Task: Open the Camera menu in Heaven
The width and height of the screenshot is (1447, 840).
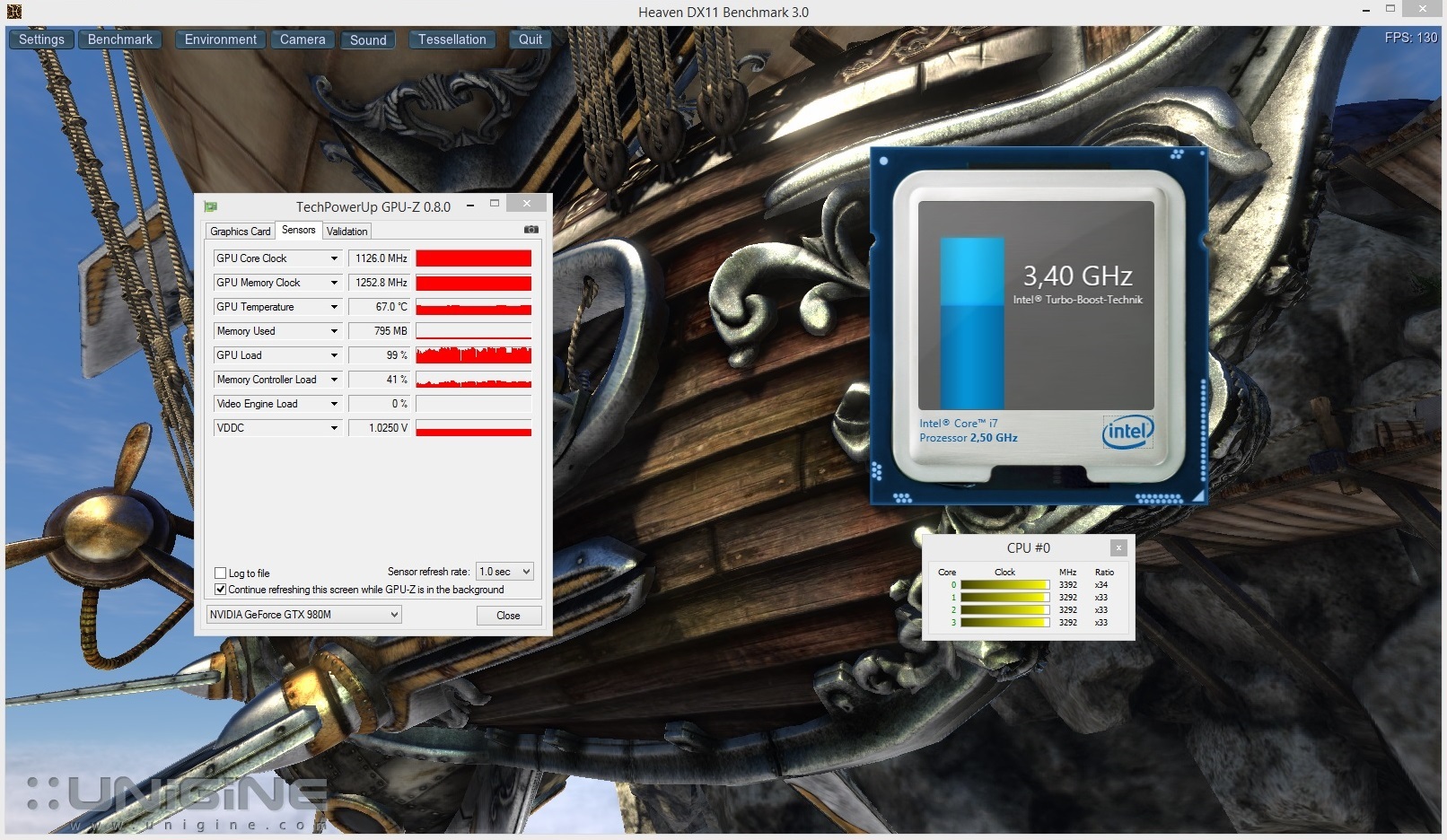Action: click(303, 39)
